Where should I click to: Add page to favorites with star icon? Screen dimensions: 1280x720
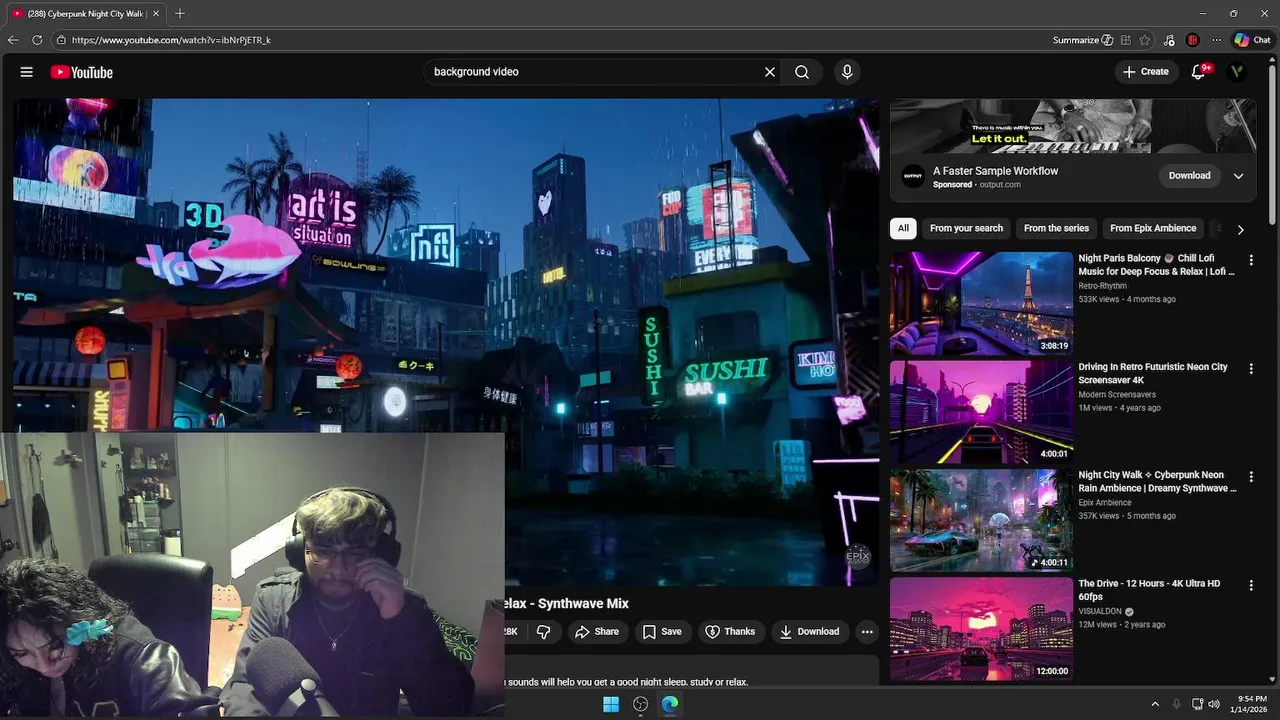[x=1145, y=40]
